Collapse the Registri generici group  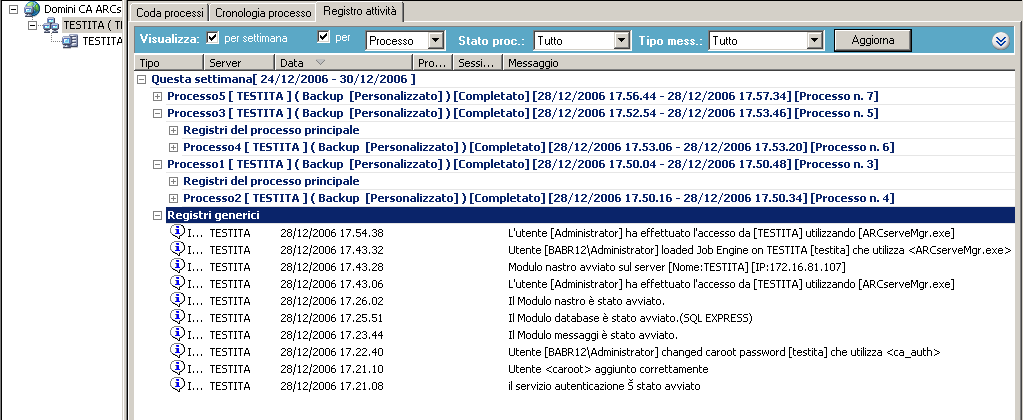[x=157, y=216]
